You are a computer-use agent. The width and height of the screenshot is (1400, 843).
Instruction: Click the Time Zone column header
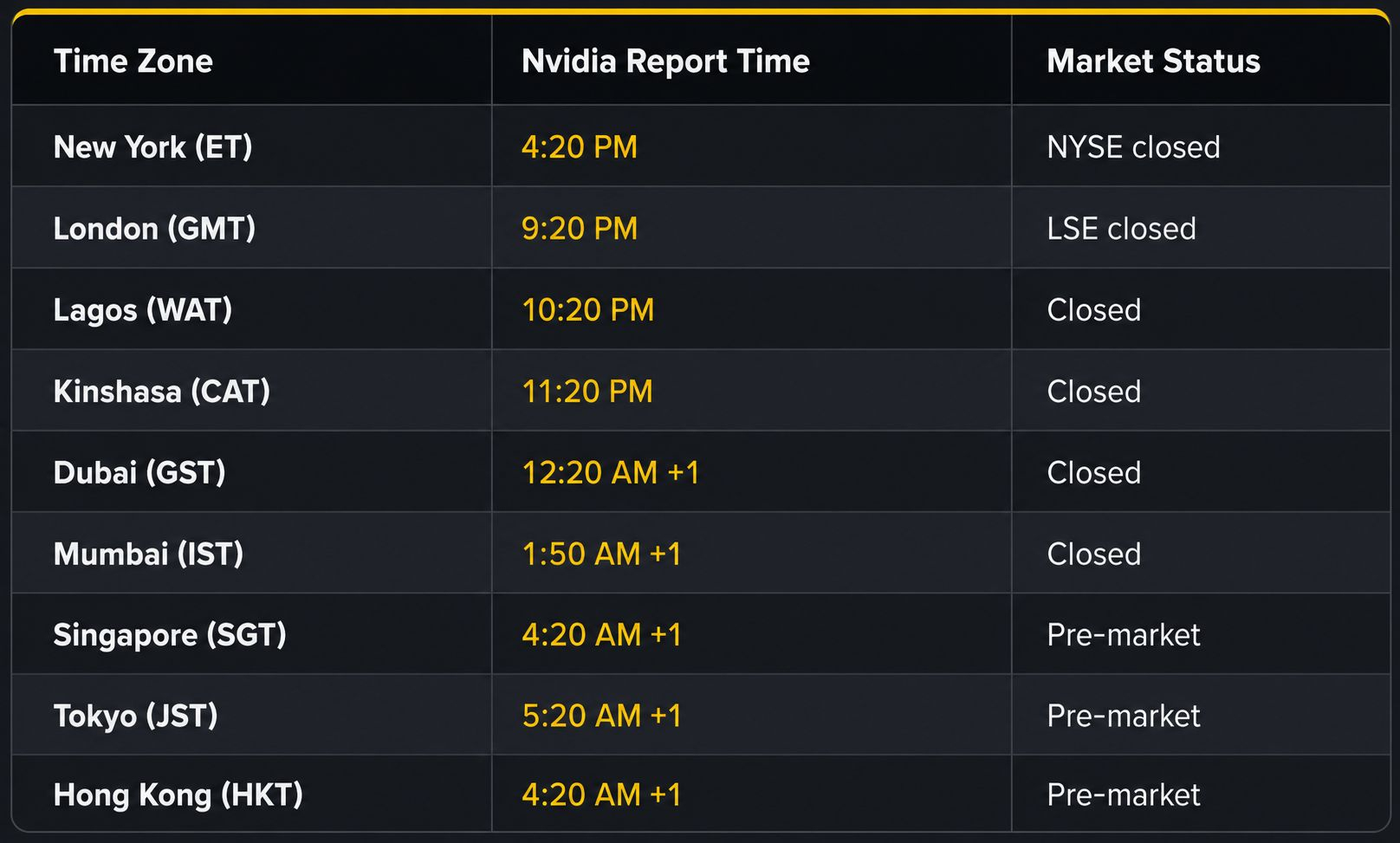click(133, 62)
